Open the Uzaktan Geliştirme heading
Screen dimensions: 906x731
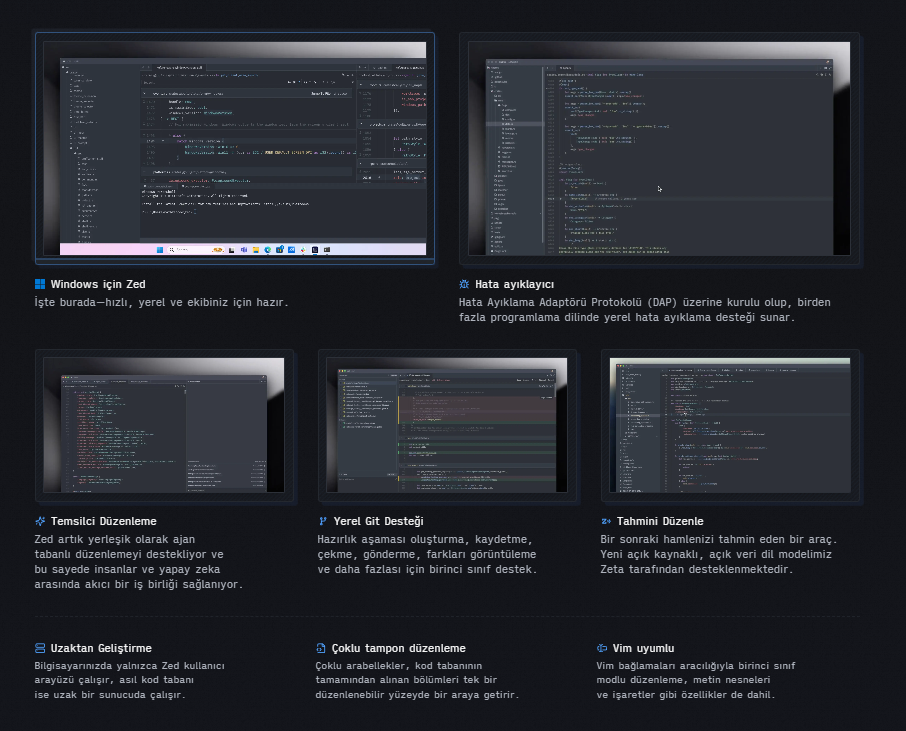[x=101, y=648]
